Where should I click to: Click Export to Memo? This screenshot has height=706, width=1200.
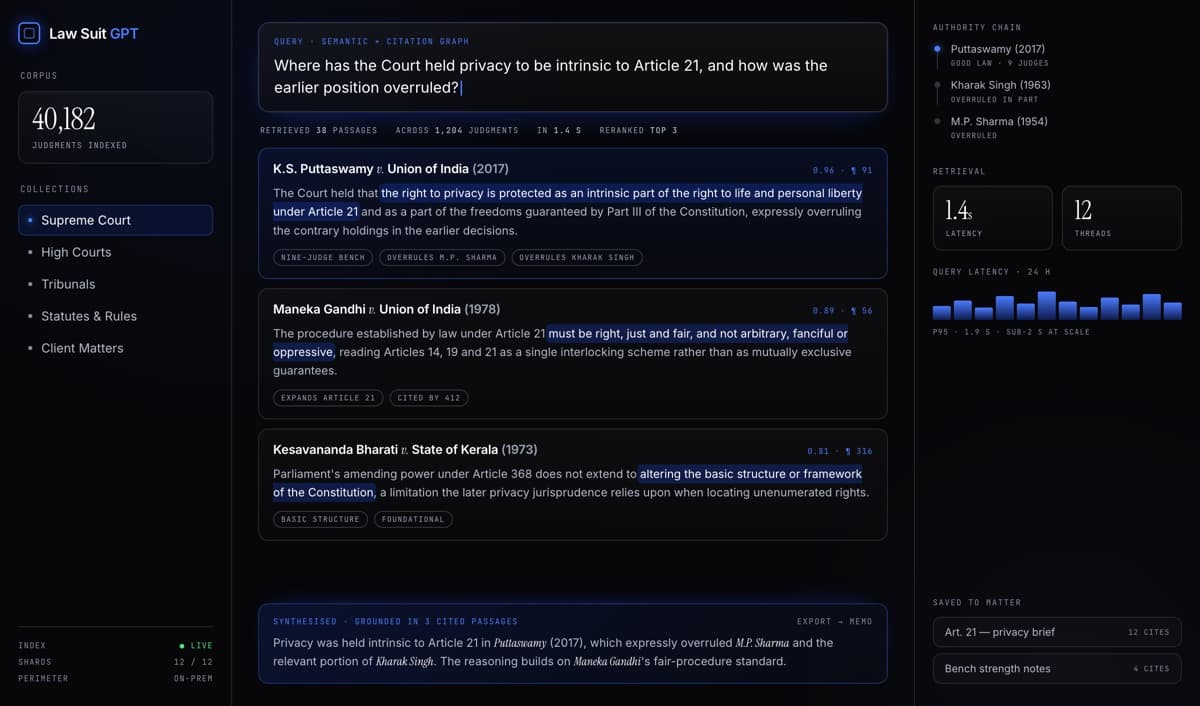click(834, 621)
